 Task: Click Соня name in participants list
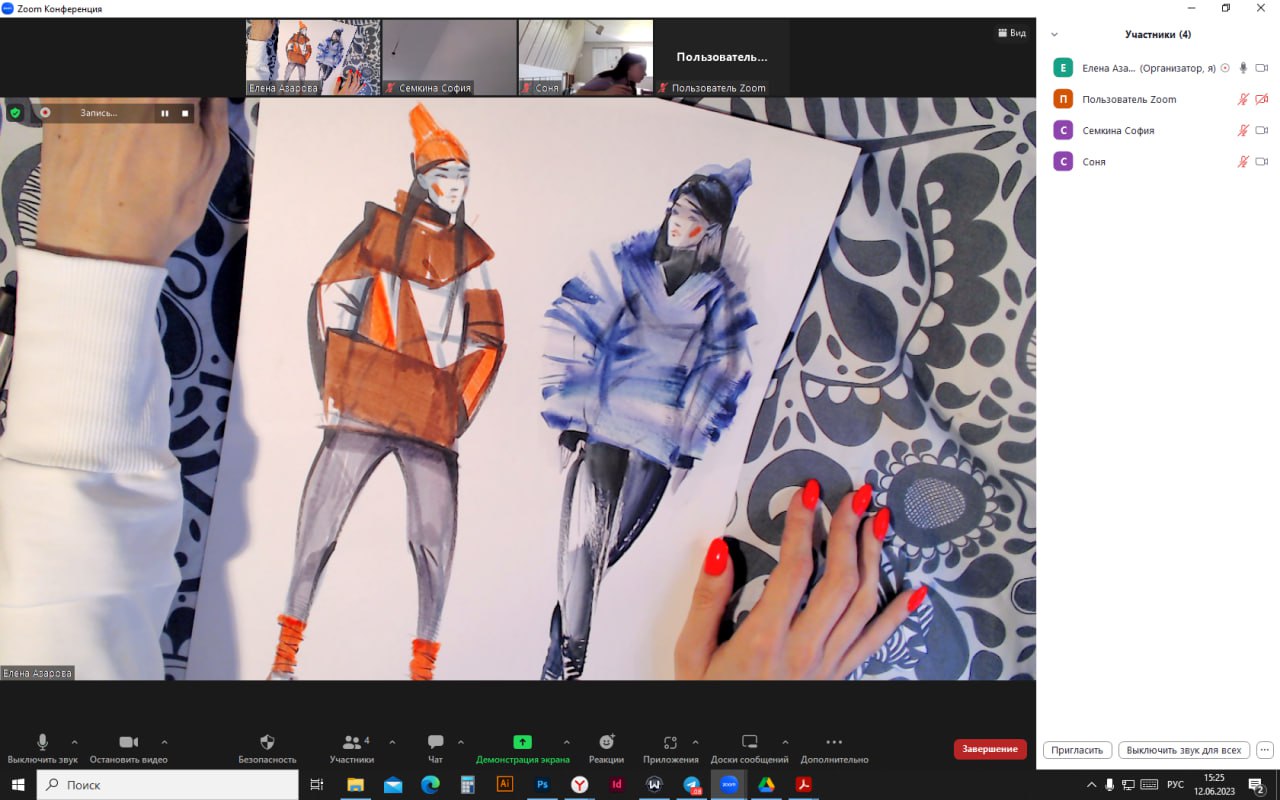(1094, 161)
